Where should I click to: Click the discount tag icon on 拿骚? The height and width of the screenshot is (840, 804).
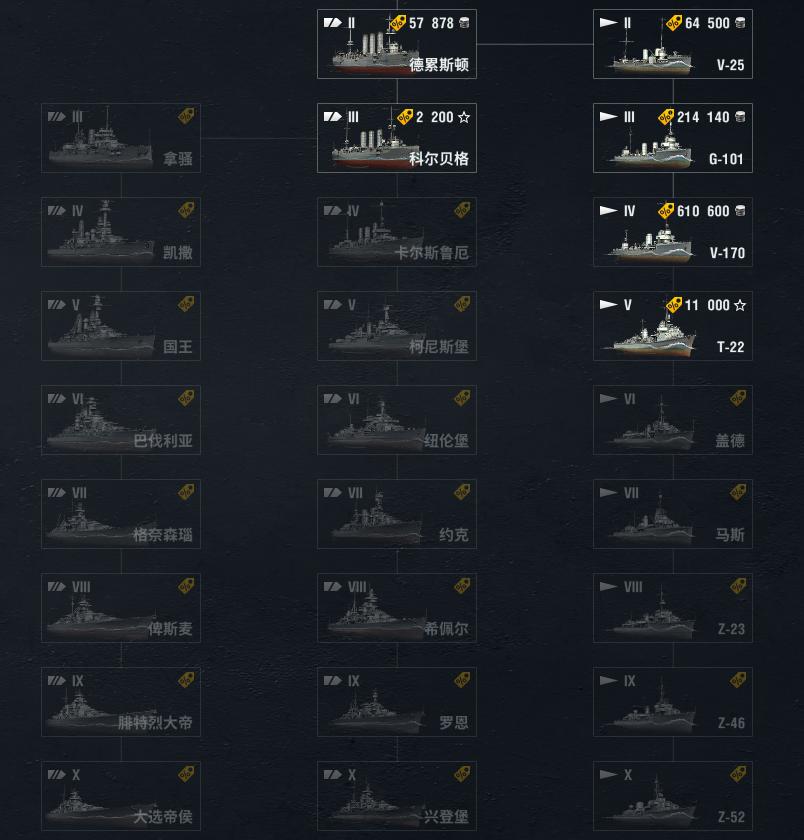(x=186, y=117)
